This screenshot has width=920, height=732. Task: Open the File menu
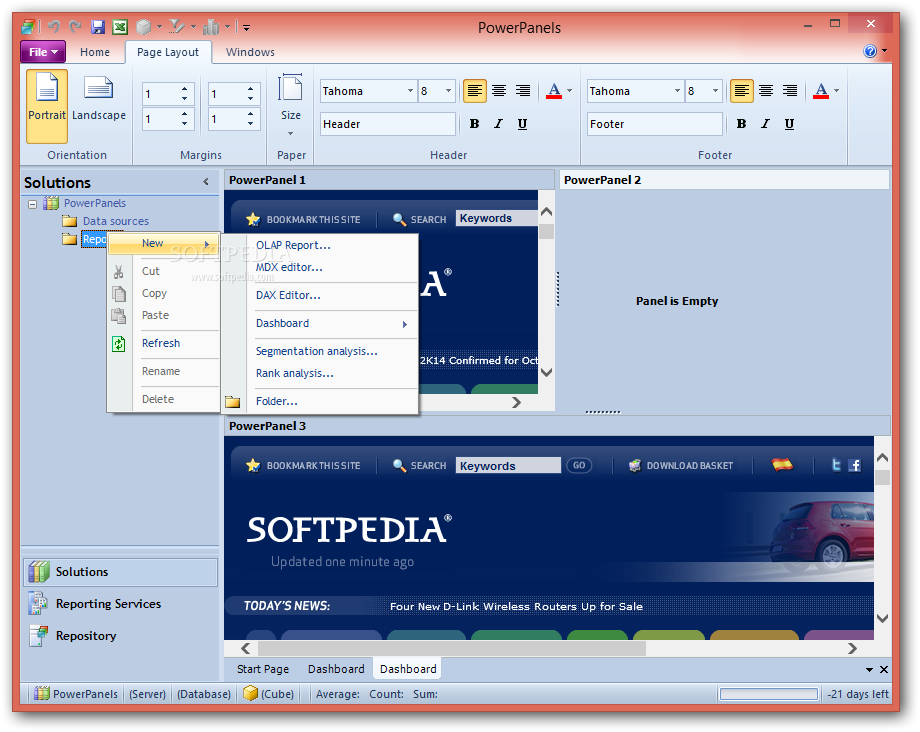click(43, 52)
